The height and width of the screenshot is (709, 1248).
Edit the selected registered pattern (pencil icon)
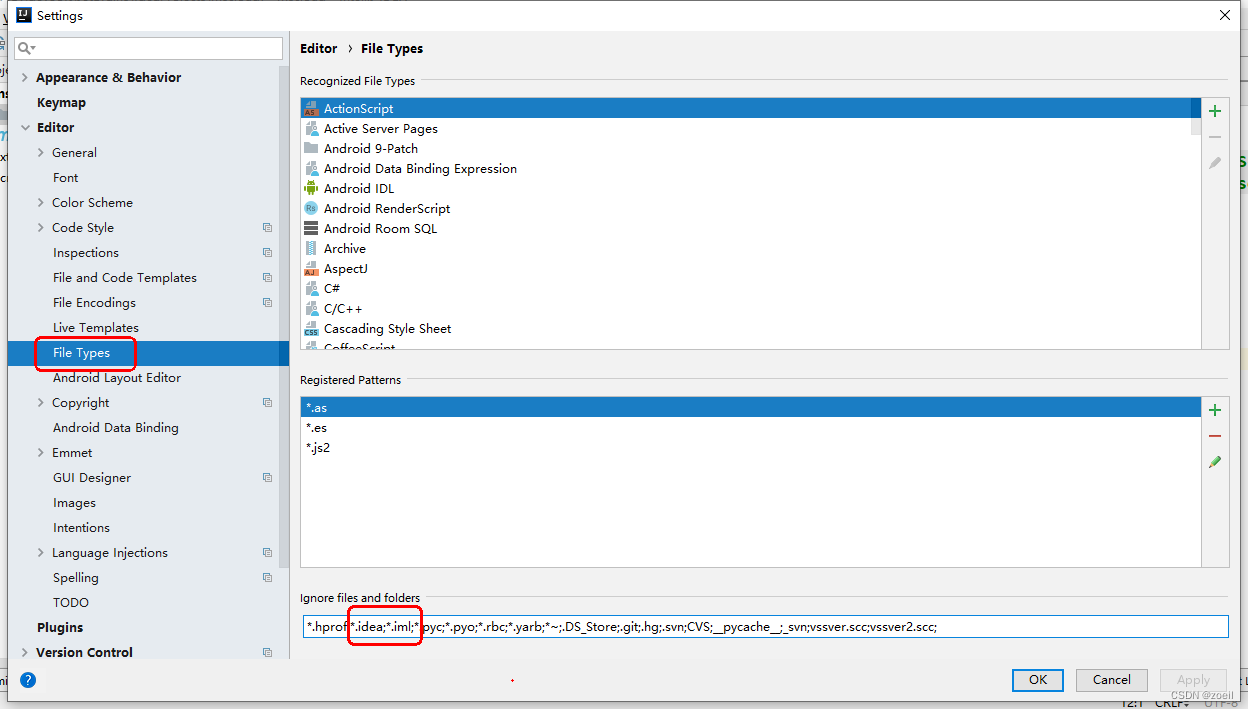(1215, 462)
